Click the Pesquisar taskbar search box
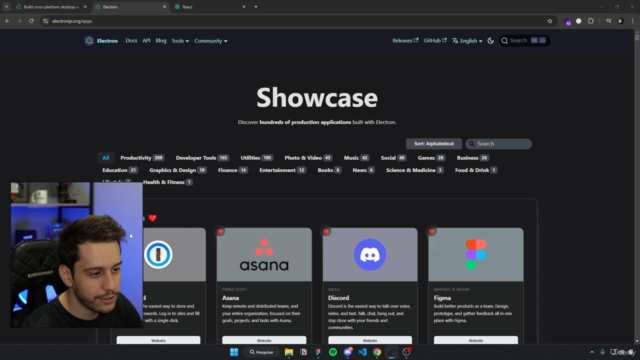The height and width of the screenshot is (360, 640). (x=262, y=352)
